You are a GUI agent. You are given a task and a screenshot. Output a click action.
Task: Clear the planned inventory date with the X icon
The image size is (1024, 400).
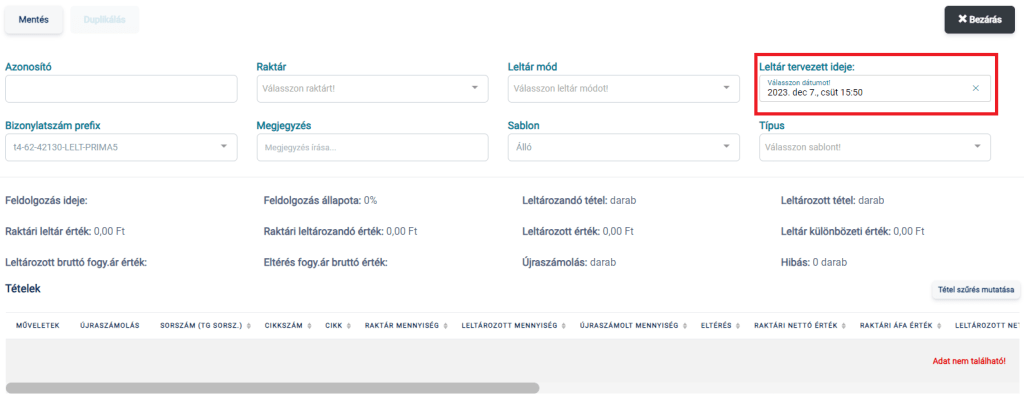click(975, 88)
